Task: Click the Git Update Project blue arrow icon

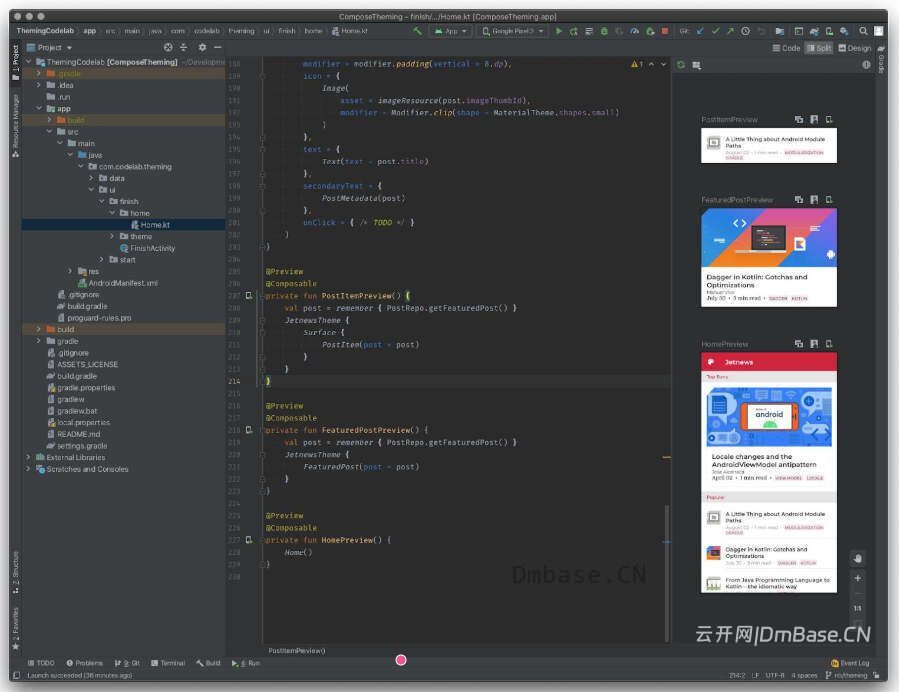Action: [x=699, y=31]
